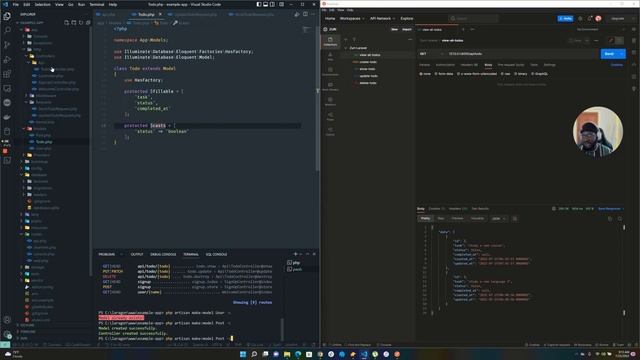Select the 'none' body type radio button

421,74
